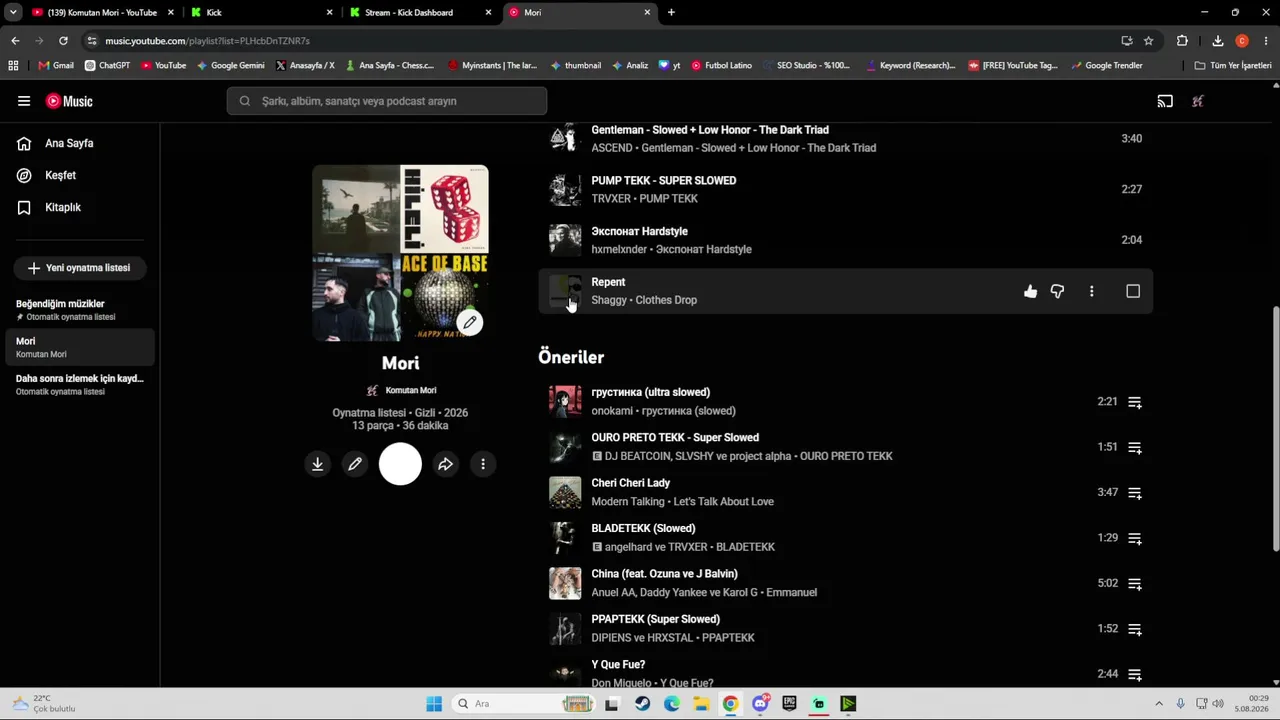Download the Mori playlist
This screenshot has height=720, width=1280.
pos(317,464)
